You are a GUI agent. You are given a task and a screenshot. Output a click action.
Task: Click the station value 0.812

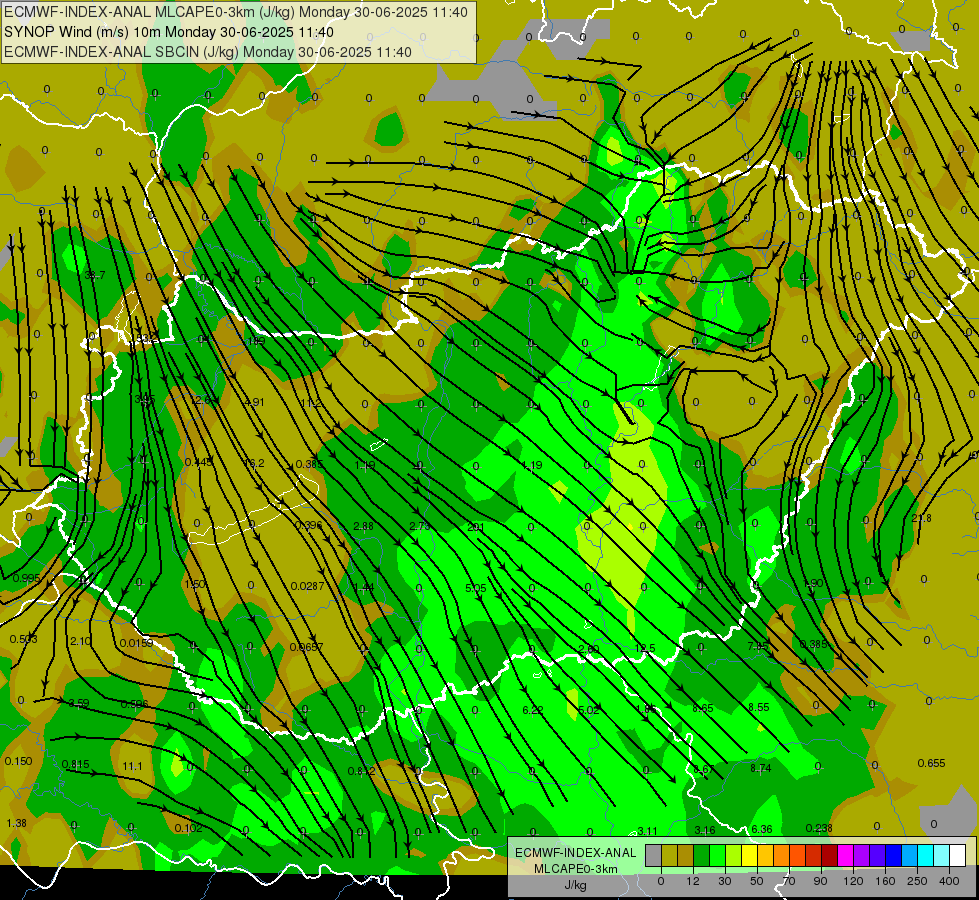click(x=362, y=771)
